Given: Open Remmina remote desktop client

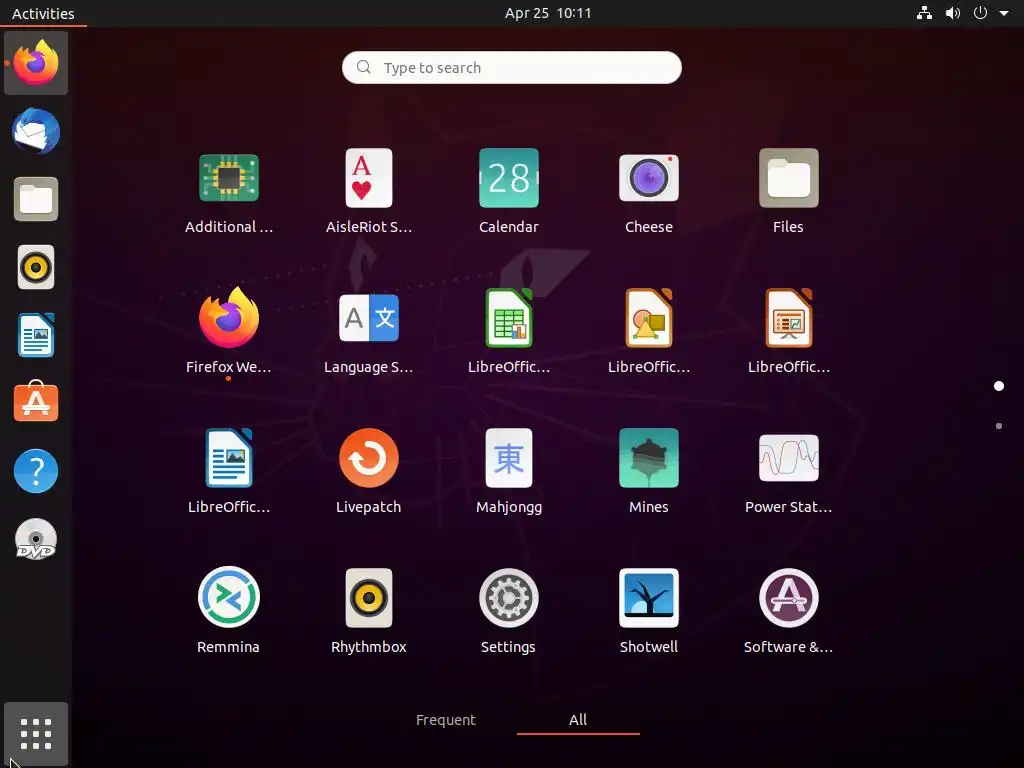Looking at the screenshot, I should click(x=229, y=598).
